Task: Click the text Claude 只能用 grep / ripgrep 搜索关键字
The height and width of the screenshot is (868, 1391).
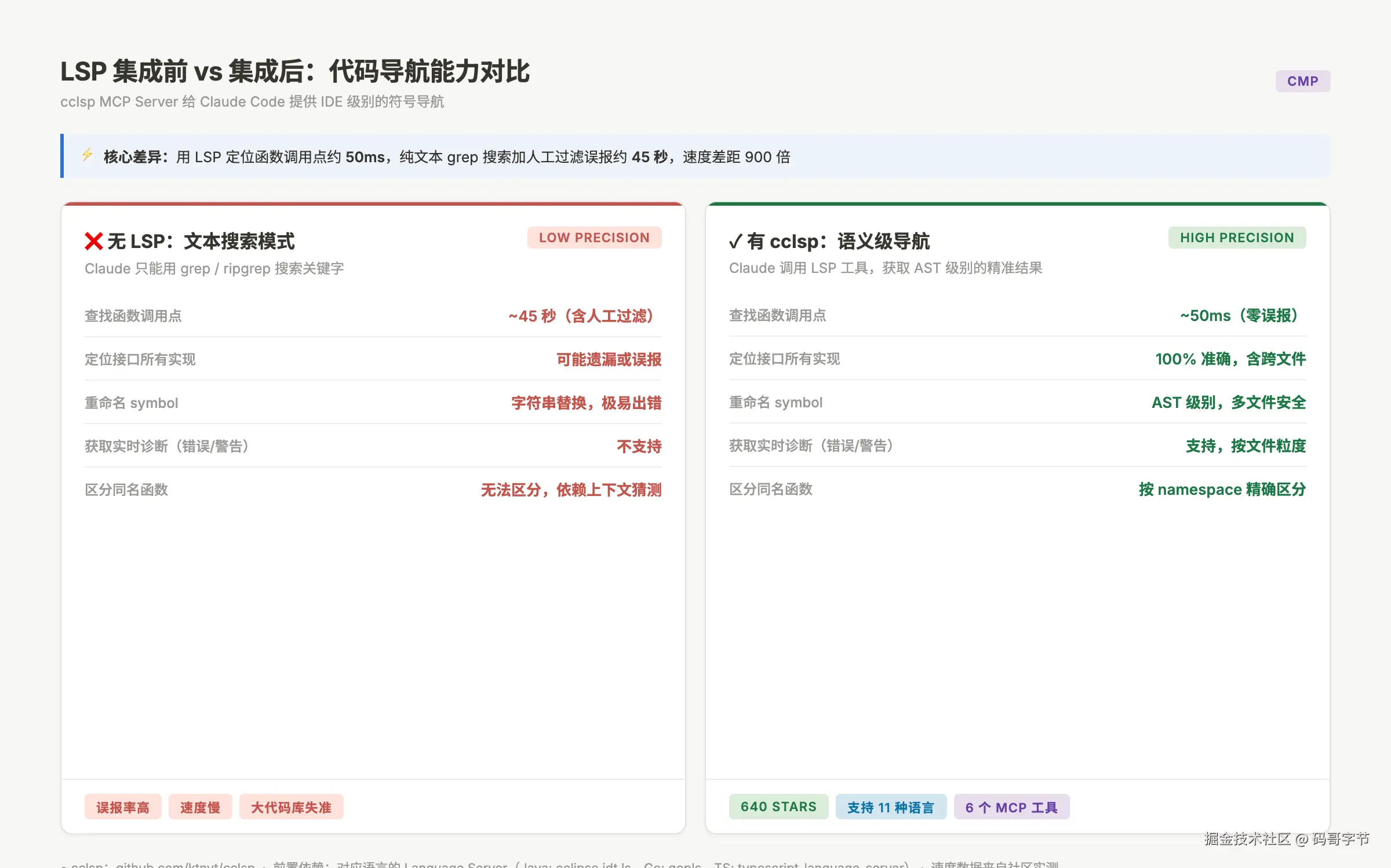Action: [214, 268]
